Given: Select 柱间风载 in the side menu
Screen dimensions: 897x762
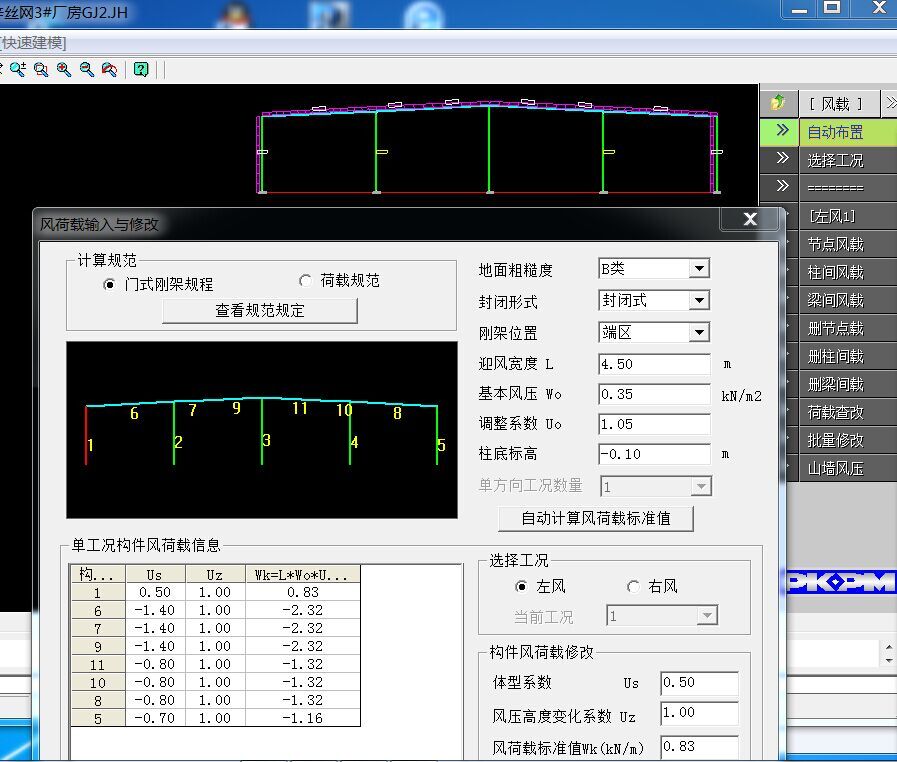Looking at the screenshot, I should pyautogui.click(x=847, y=272).
